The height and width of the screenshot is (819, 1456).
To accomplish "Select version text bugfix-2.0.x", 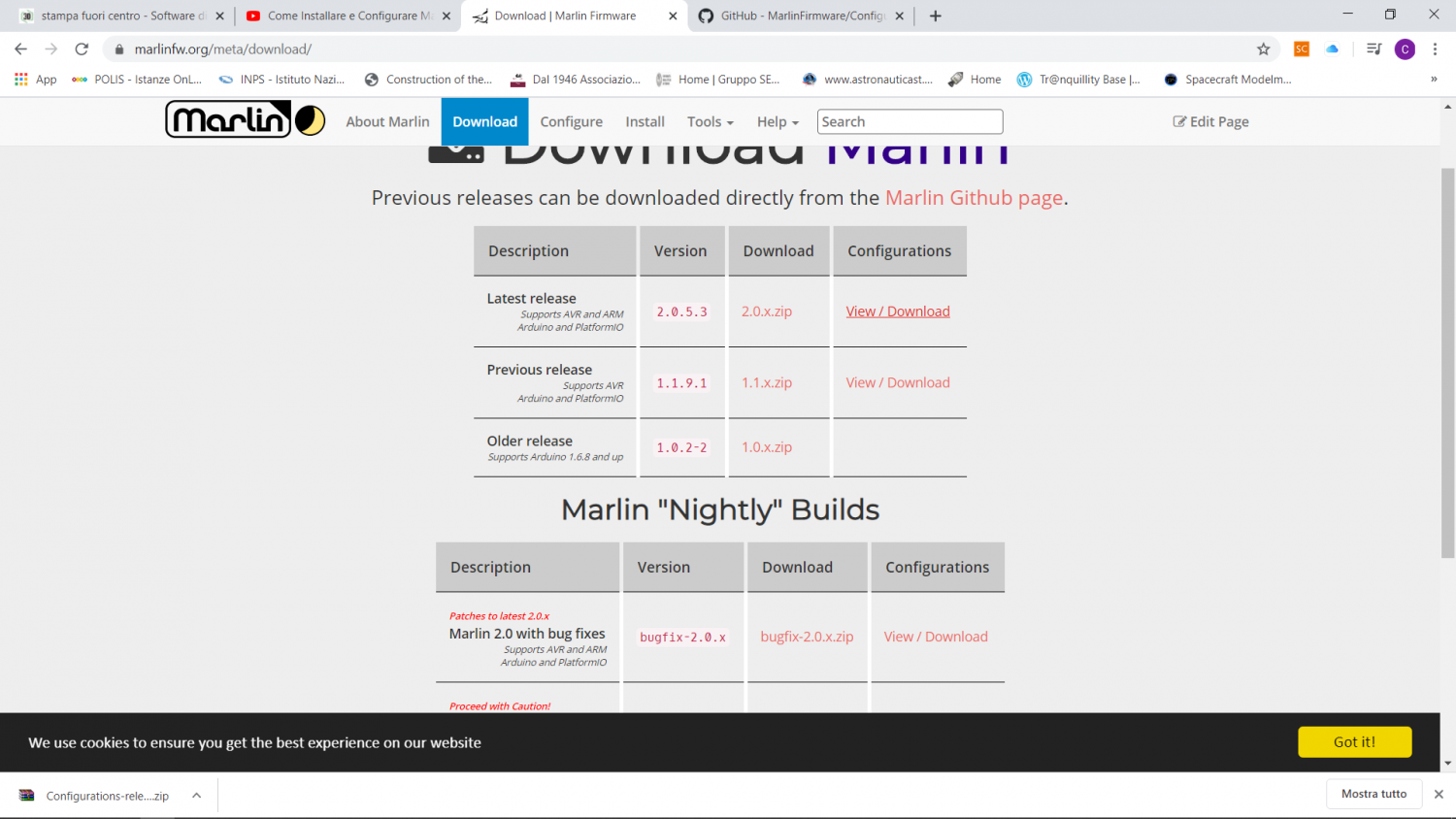I will coord(682,637).
